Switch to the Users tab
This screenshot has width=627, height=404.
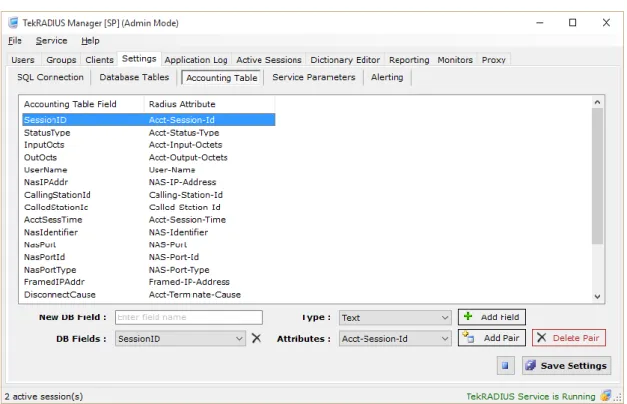coord(23,60)
